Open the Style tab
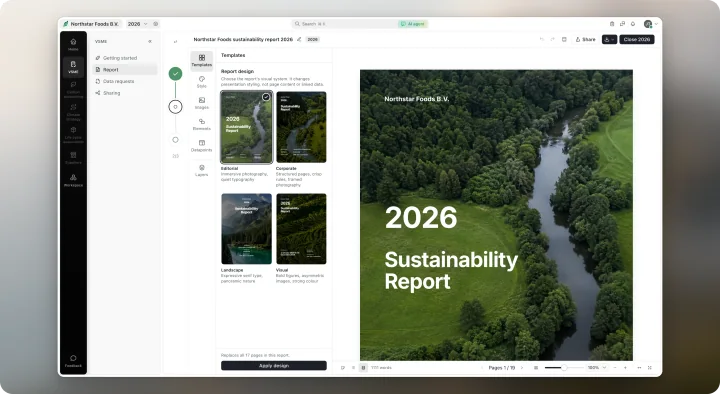 point(202,82)
